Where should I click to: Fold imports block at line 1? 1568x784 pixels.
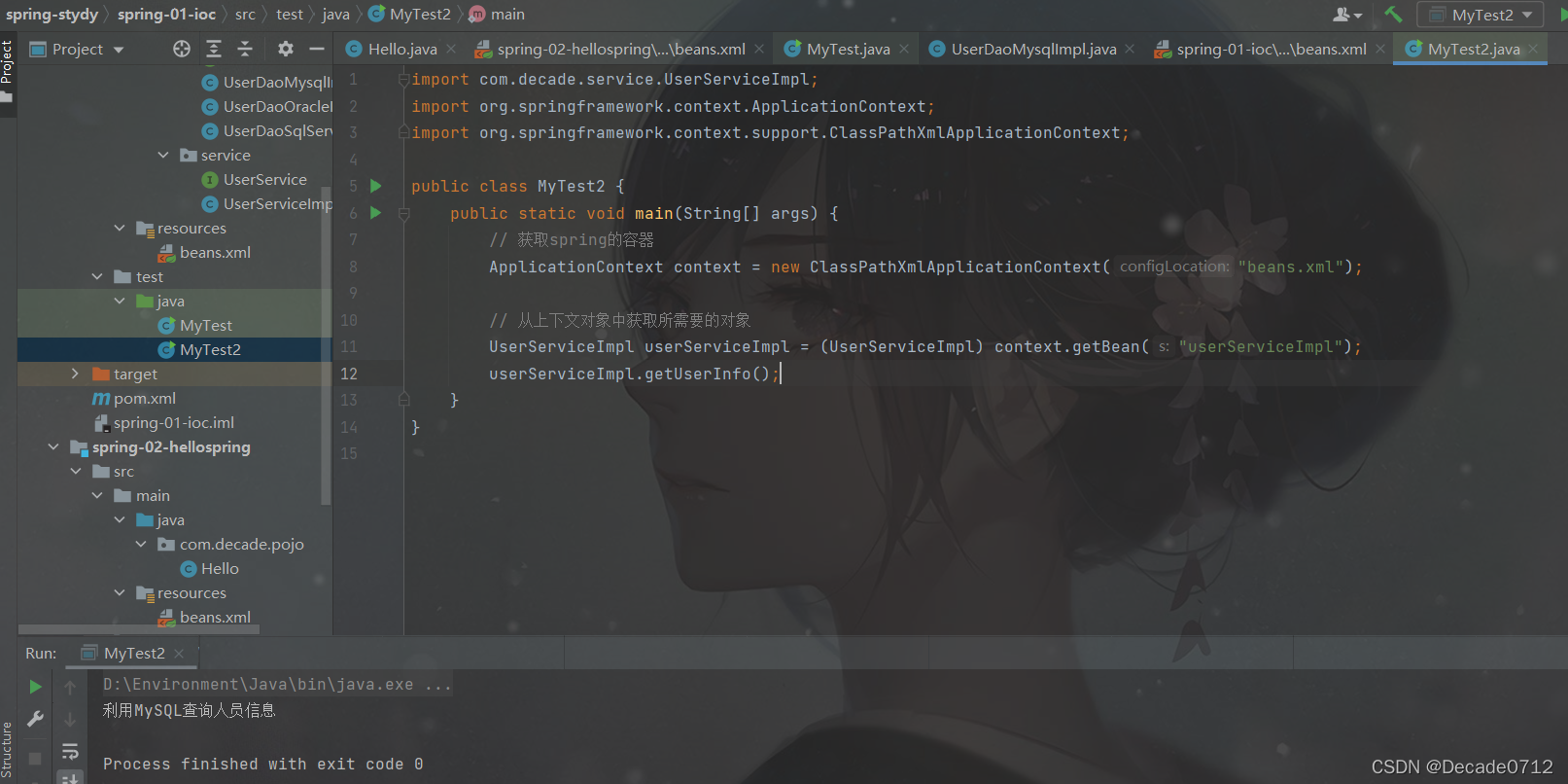404,80
